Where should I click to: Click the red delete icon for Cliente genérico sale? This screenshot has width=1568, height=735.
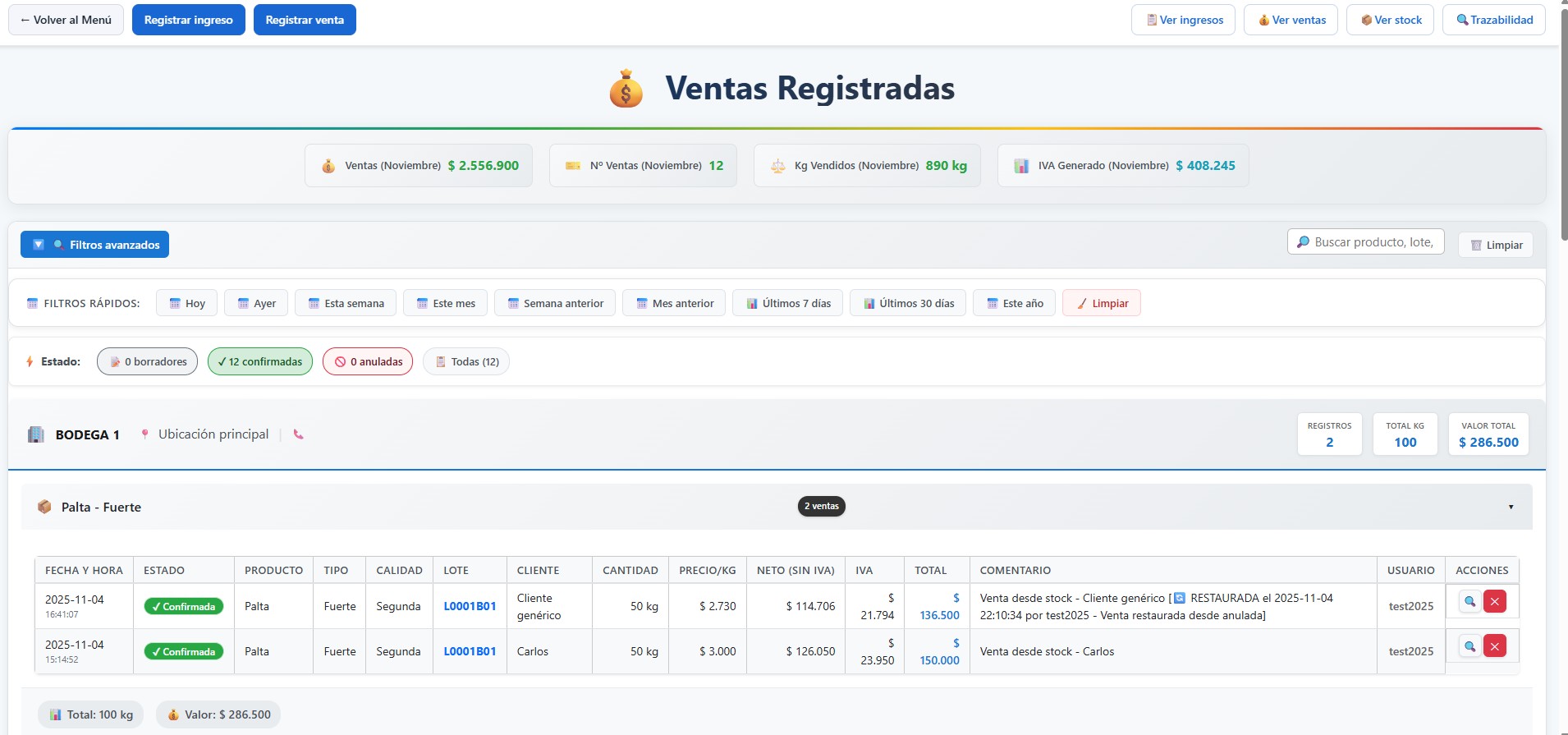point(1495,601)
